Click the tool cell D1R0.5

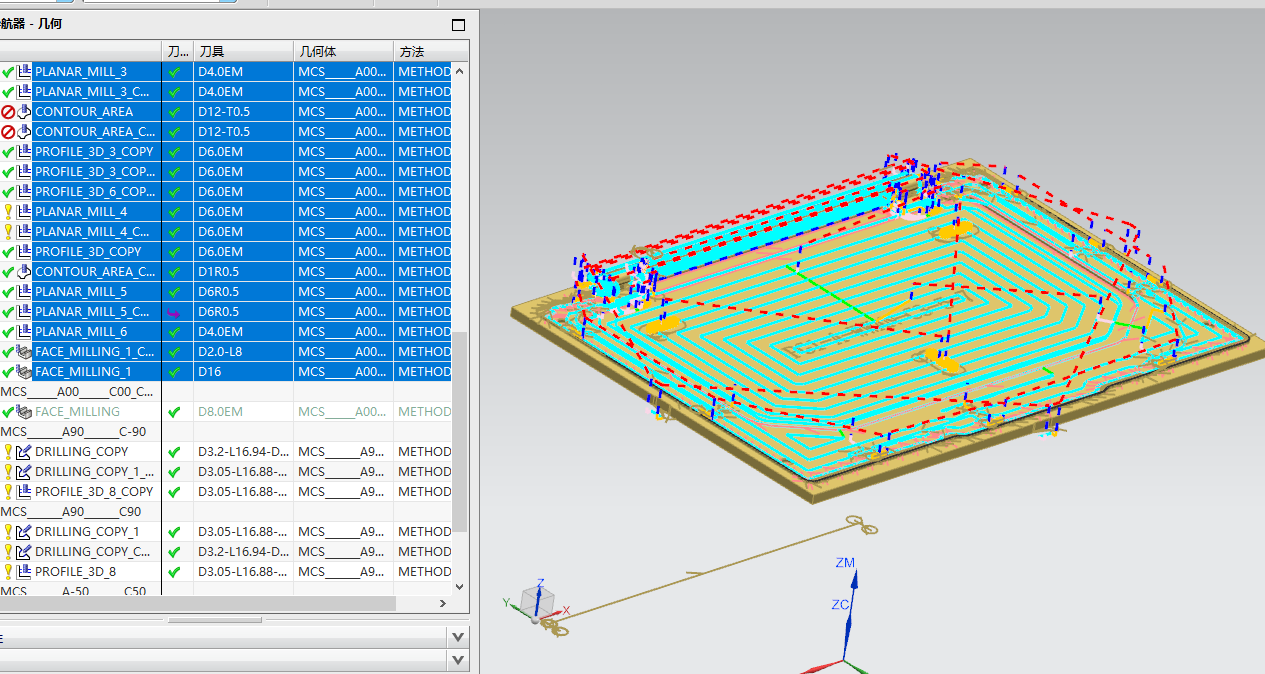click(x=243, y=272)
